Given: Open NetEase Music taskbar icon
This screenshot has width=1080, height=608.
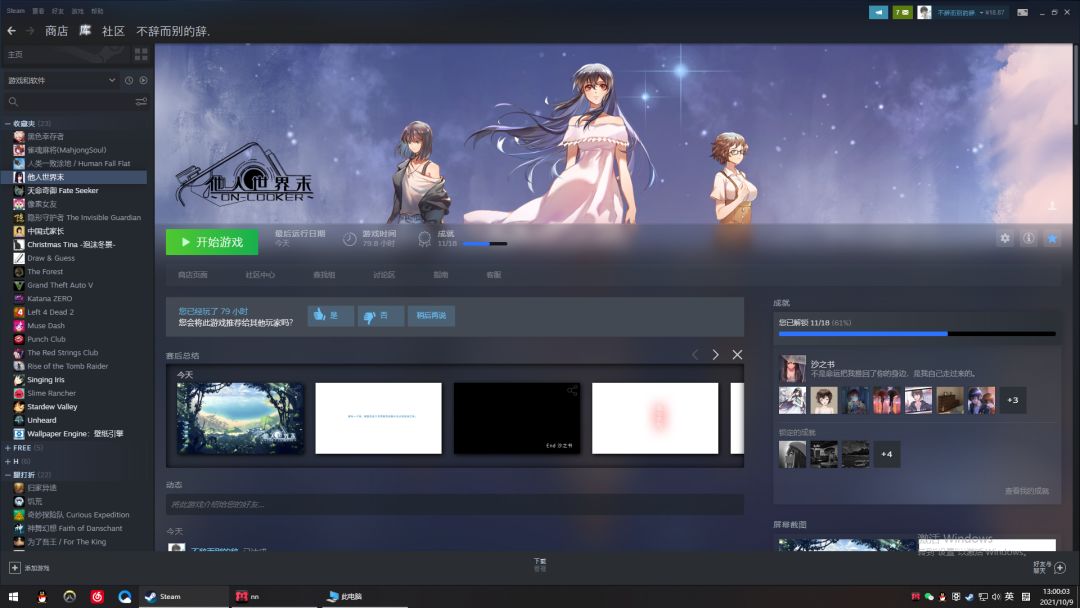Looking at the screenshot, I should (x=97, y=597).
